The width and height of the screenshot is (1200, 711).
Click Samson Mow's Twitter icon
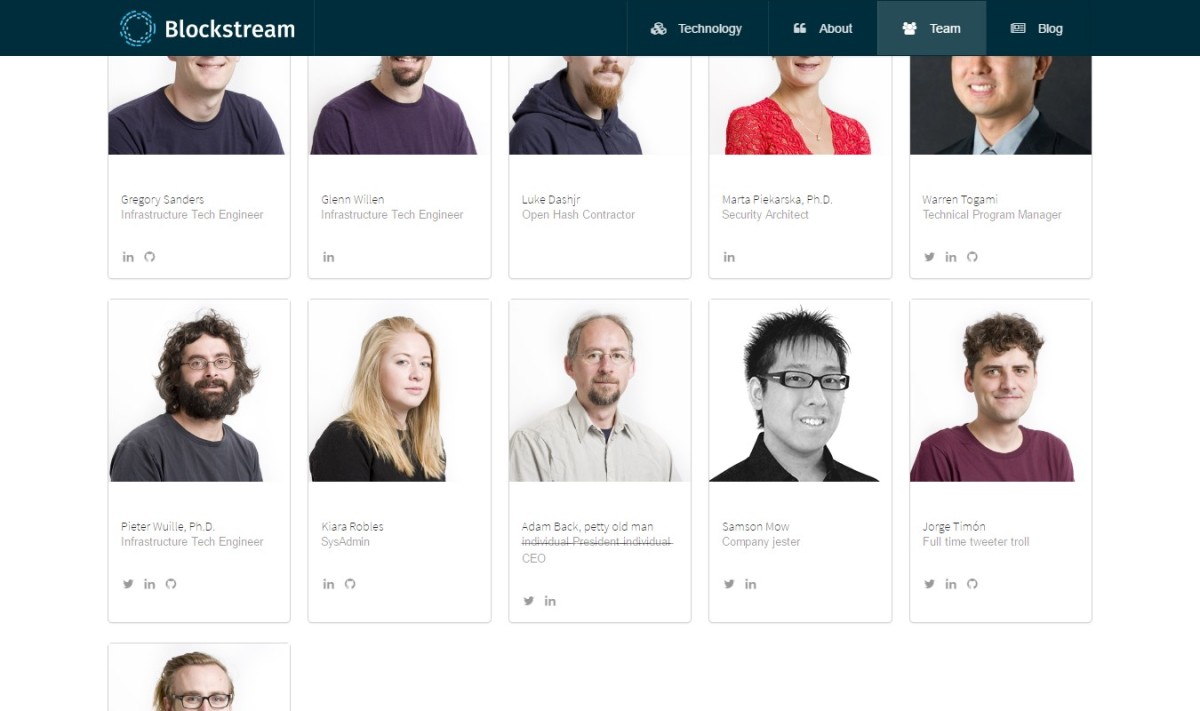coord(729,584)
